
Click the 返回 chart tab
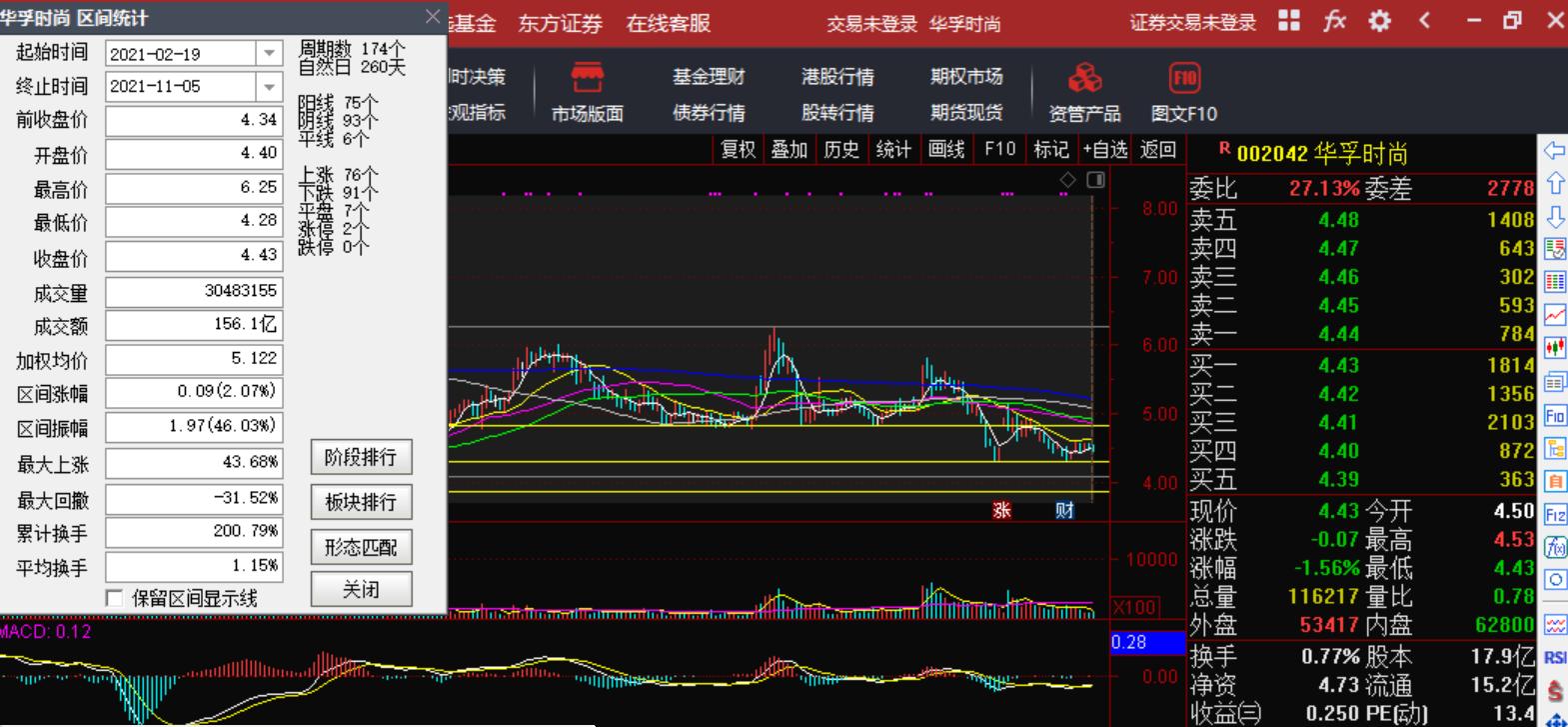click(x=1158, y=149)
